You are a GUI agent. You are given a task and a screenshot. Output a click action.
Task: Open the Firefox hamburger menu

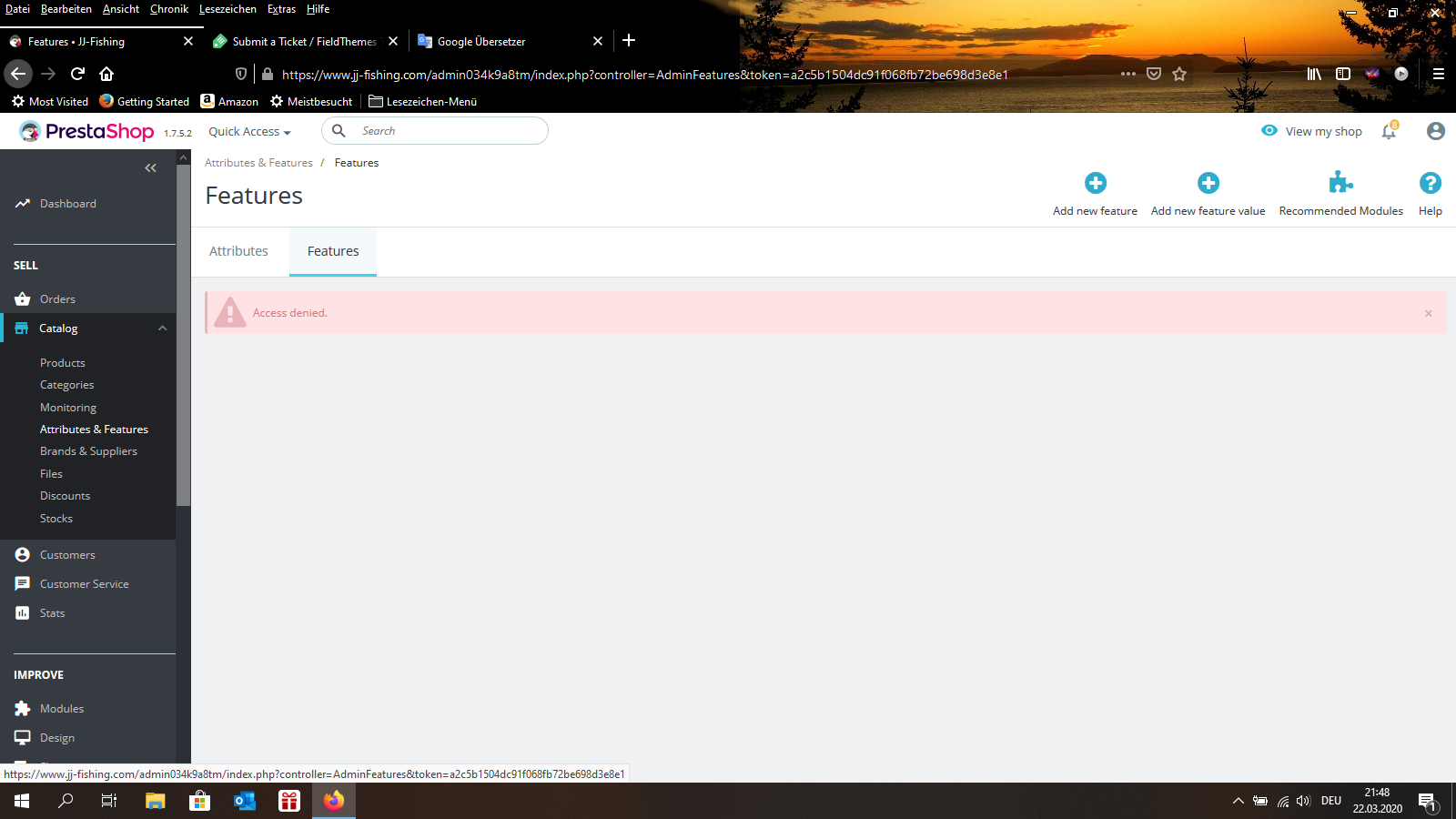[1439, 74]
